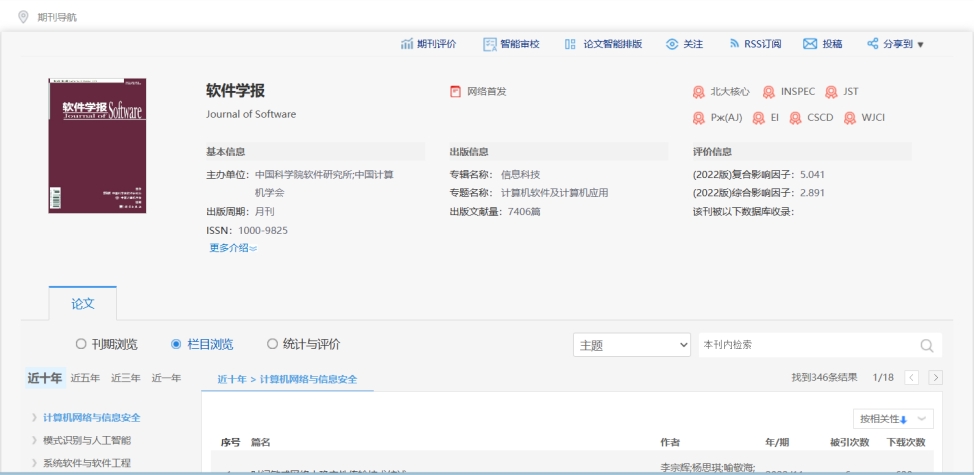
Task: Click the 网络首发 label
Action: point(487,91)
